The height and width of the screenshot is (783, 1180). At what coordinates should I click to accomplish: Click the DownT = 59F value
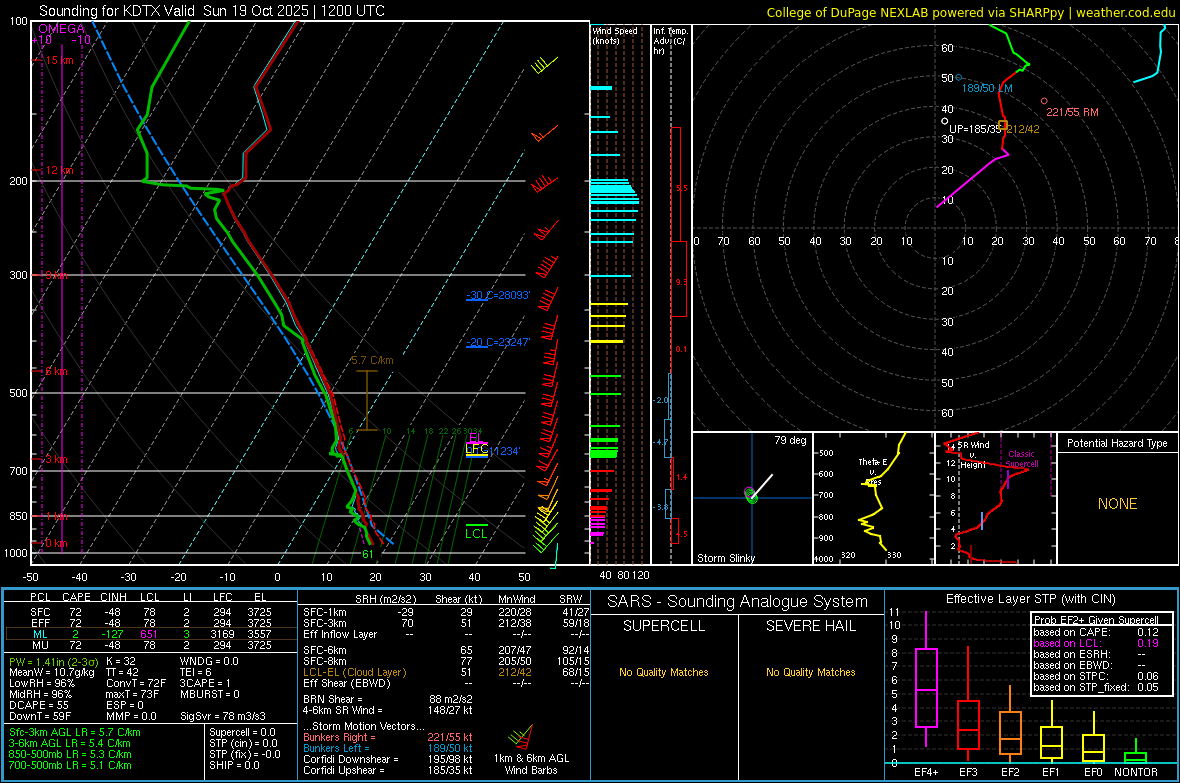pos(40,716)
